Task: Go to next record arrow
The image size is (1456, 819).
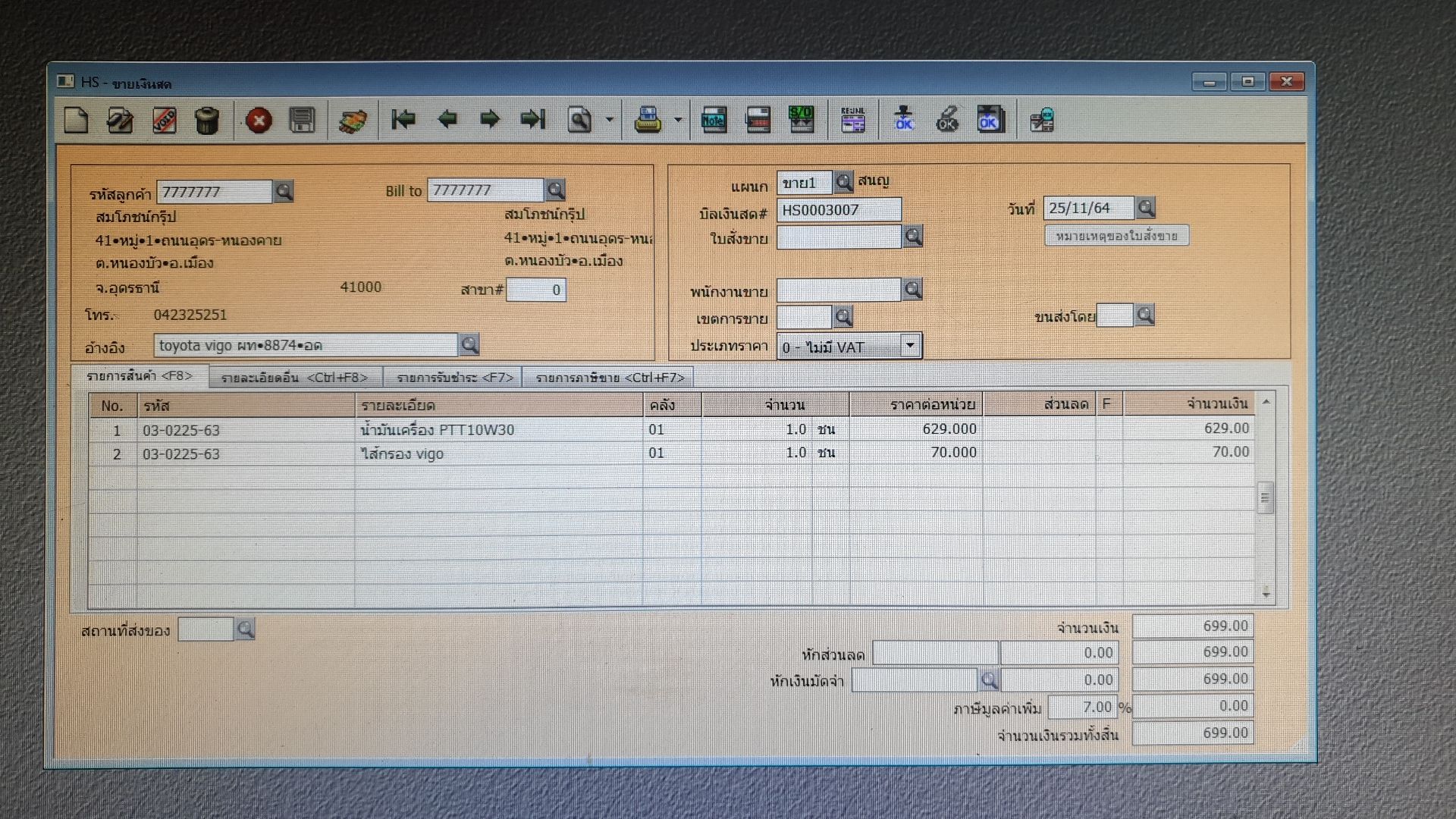Action: click(x=491, y=119)
